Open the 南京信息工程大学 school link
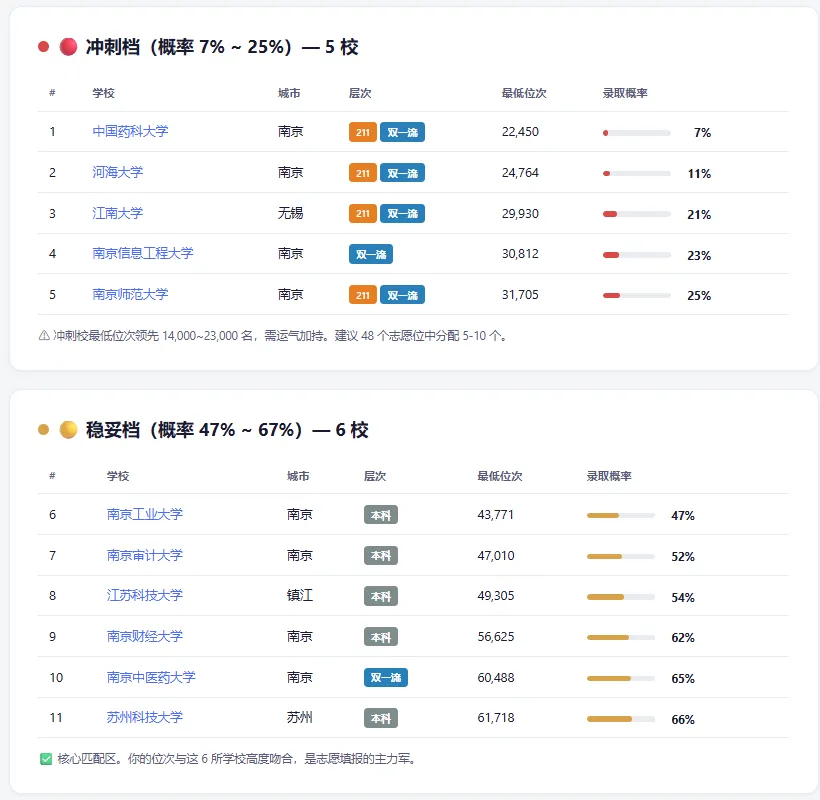This screenshot has height=800, width=820. (143, 253)
